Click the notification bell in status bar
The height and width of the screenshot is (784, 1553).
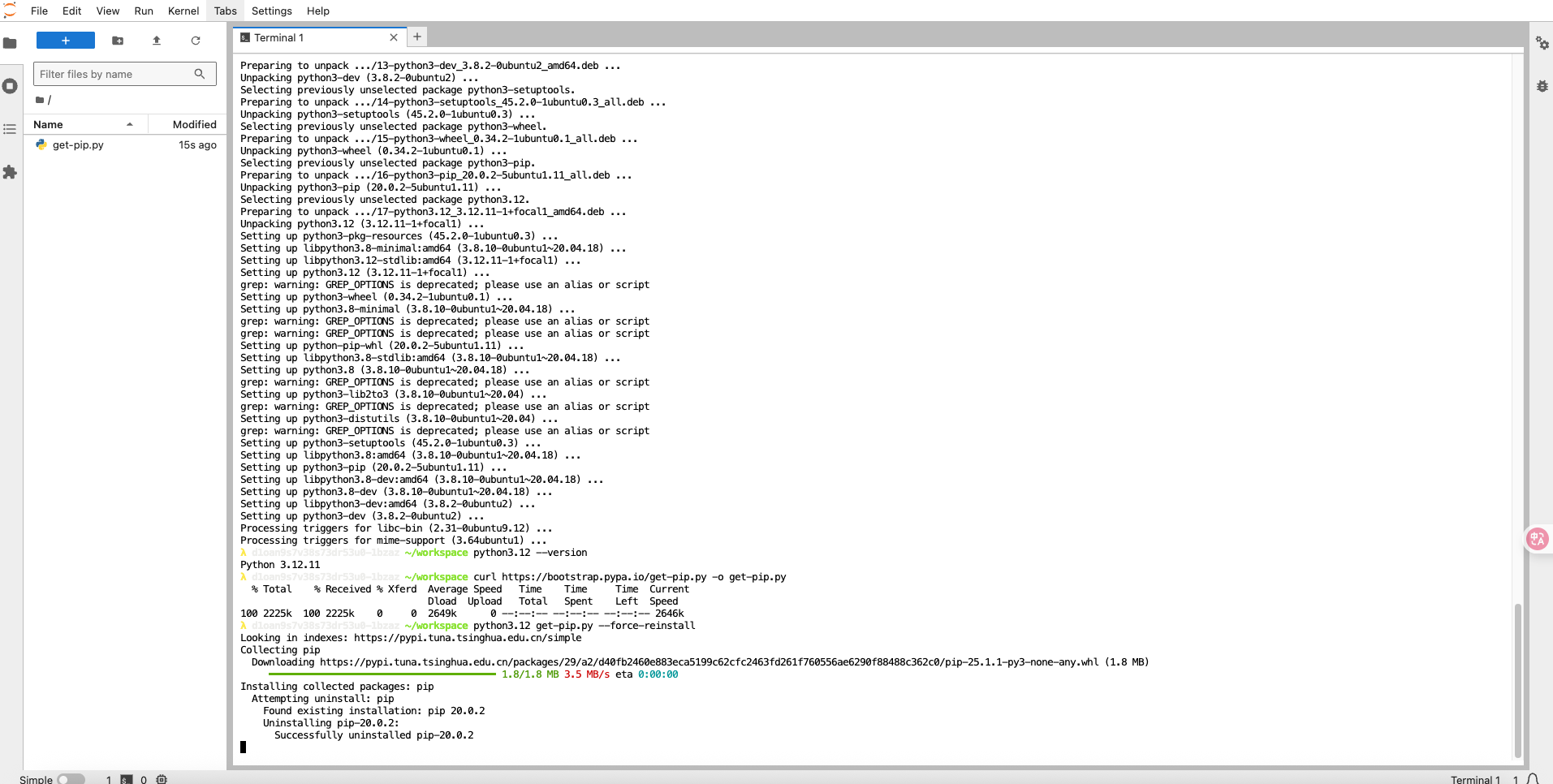pyautogui.click(x=1533, y=779)
